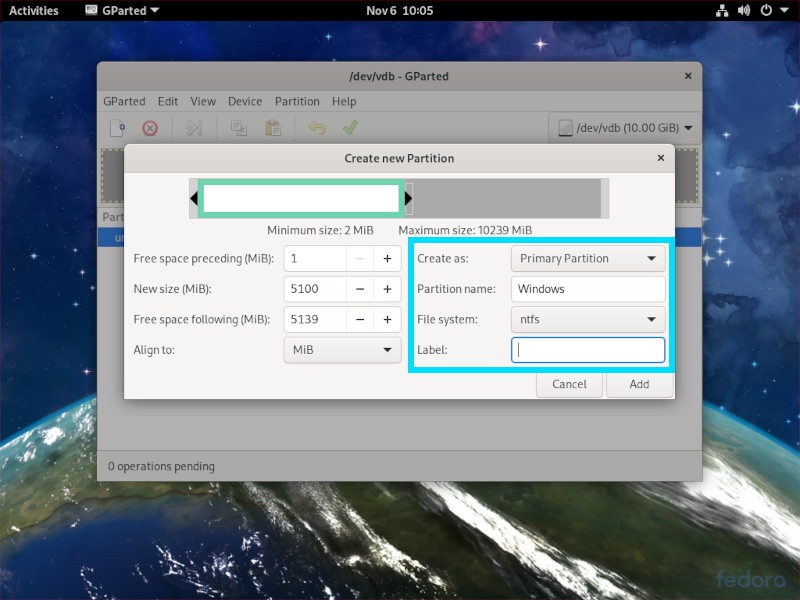Click the Undo operation arrow icon
The width and height of the screenshot is (800, 600).
318,128
